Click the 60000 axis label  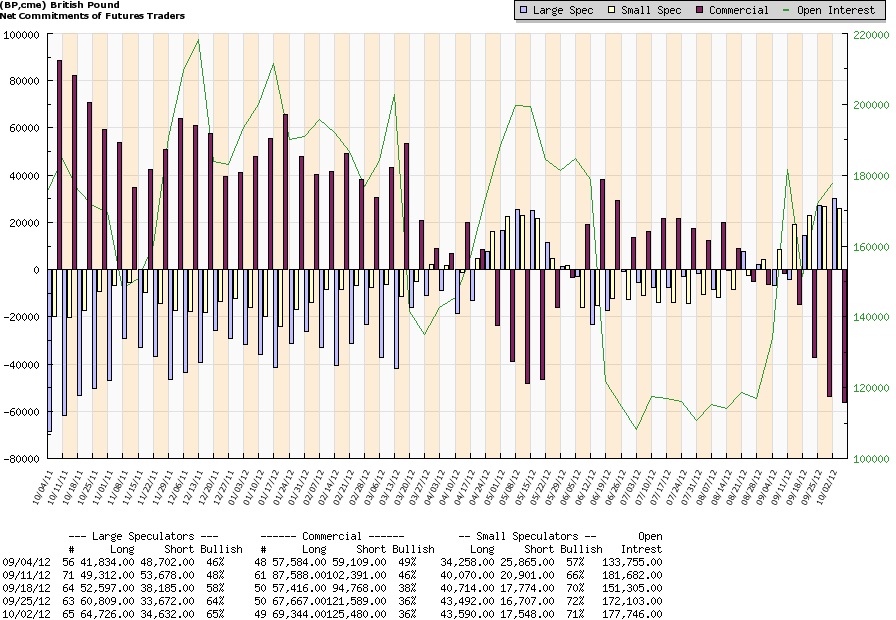25,128
